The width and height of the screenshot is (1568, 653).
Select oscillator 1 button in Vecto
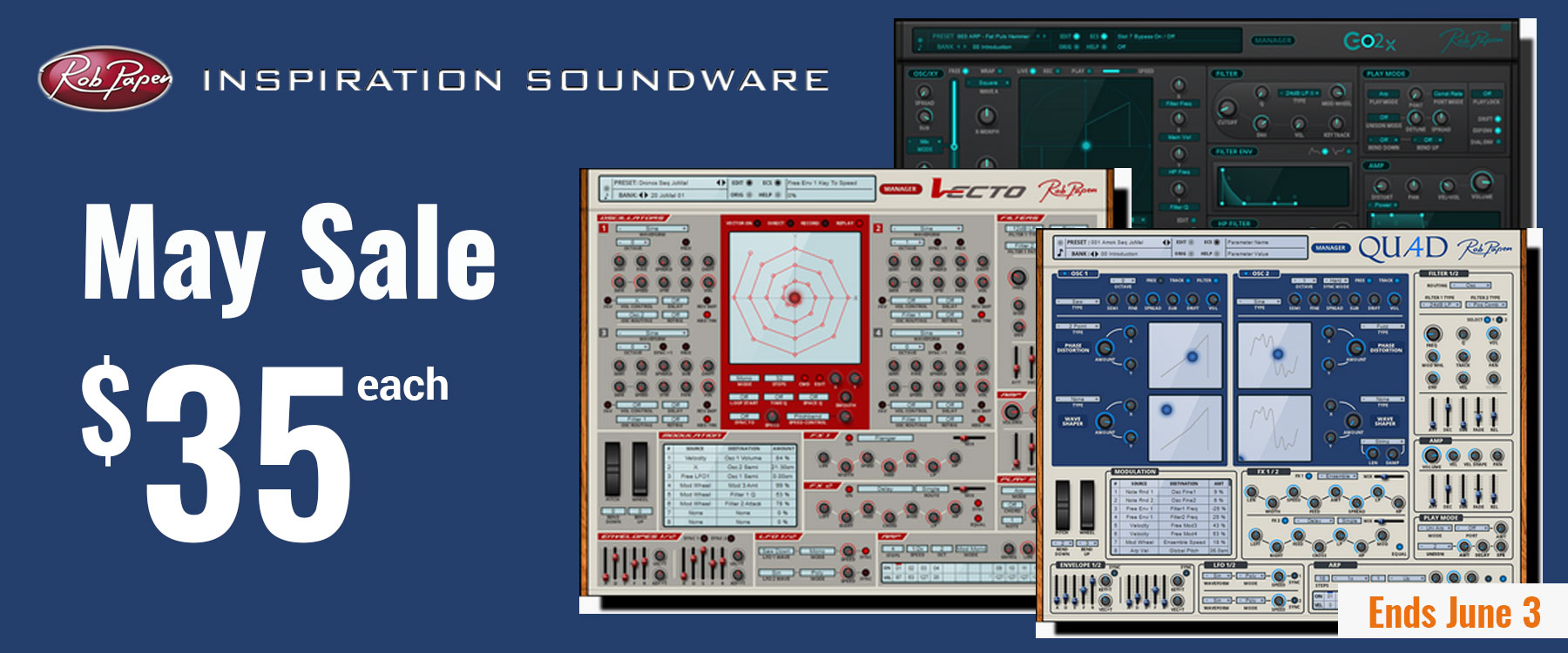604,228
